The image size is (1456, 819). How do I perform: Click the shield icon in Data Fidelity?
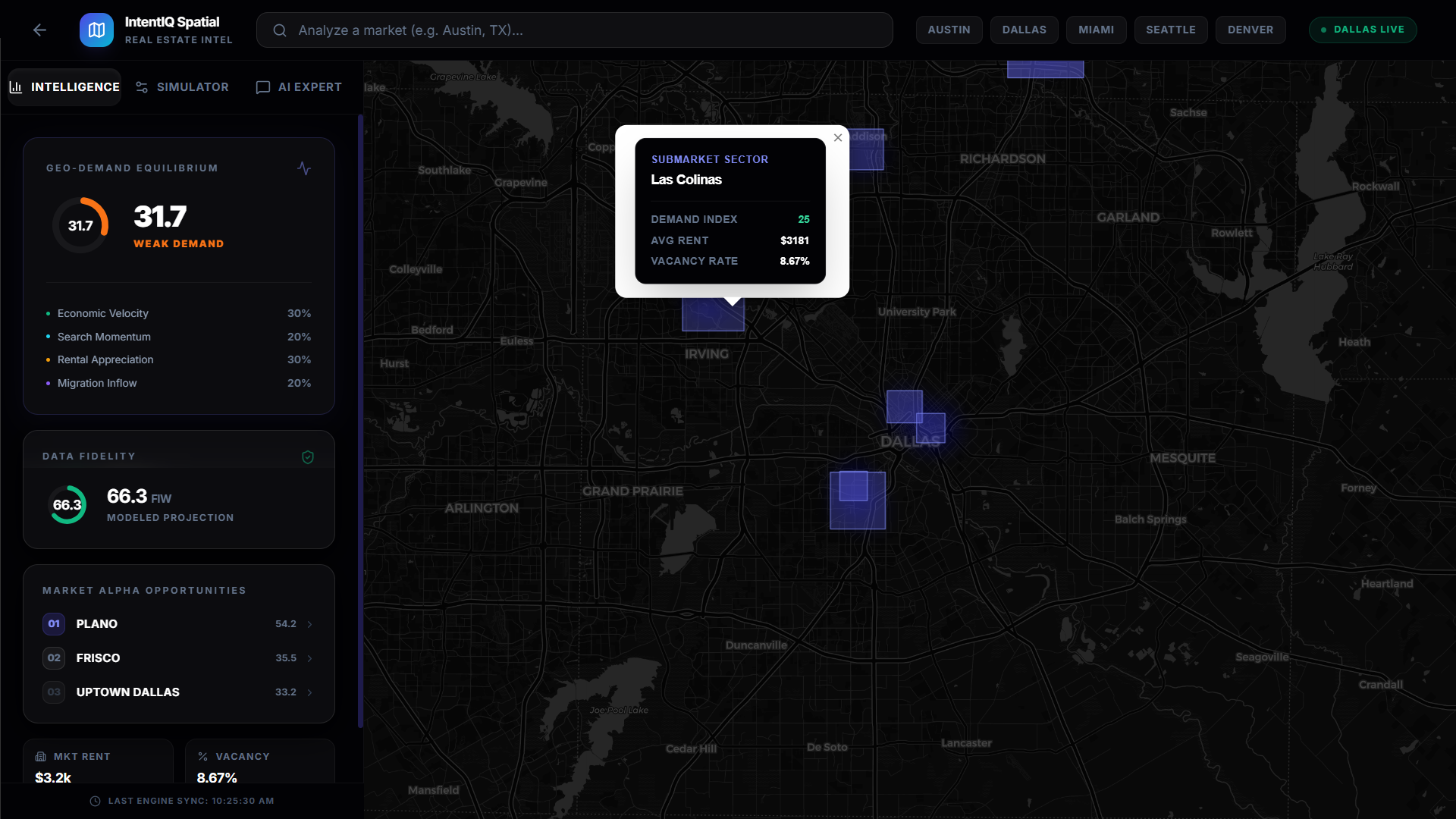(308, 457)
